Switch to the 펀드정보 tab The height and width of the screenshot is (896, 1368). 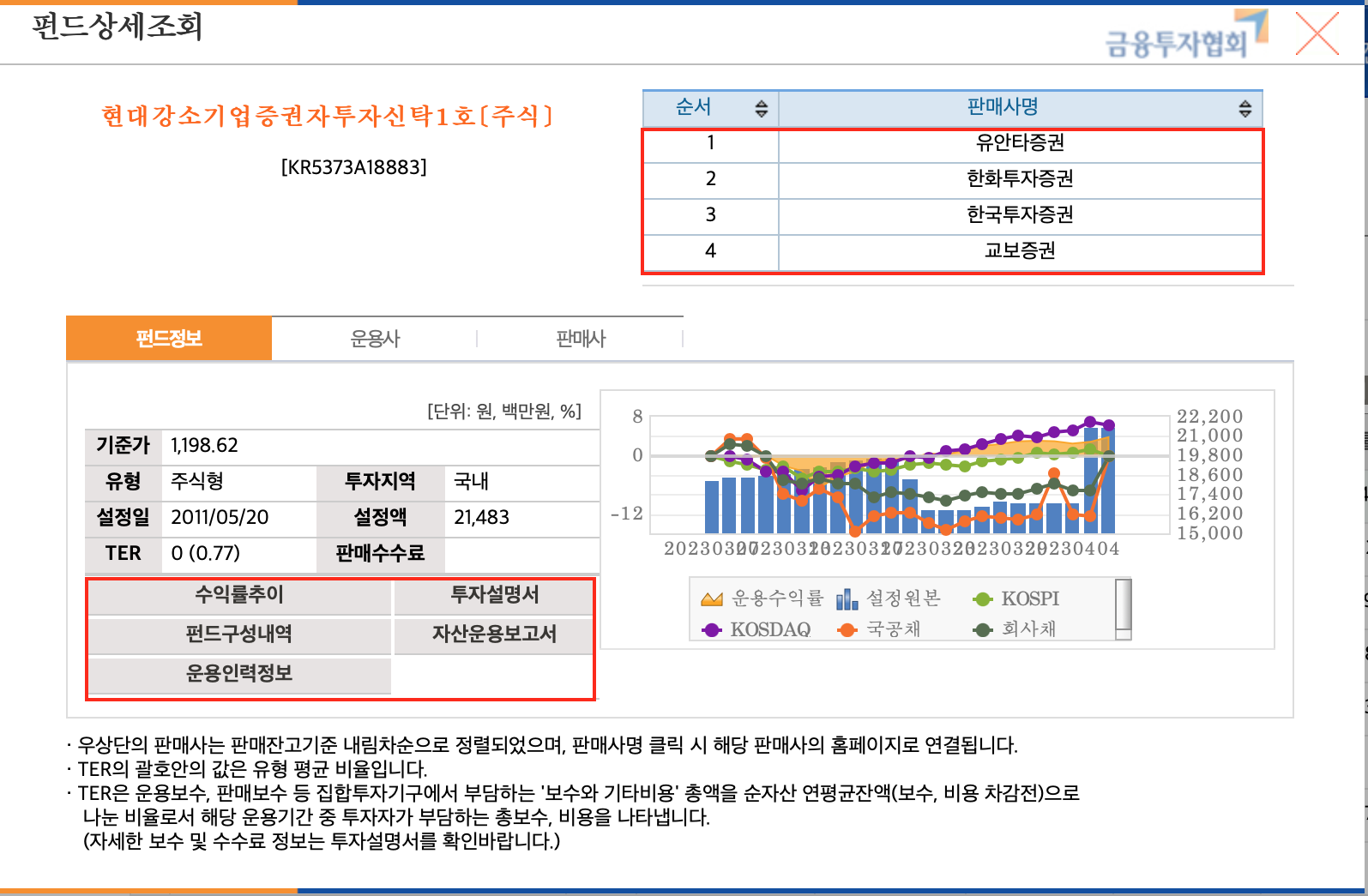pyautogui.click(x=169, y=339)
